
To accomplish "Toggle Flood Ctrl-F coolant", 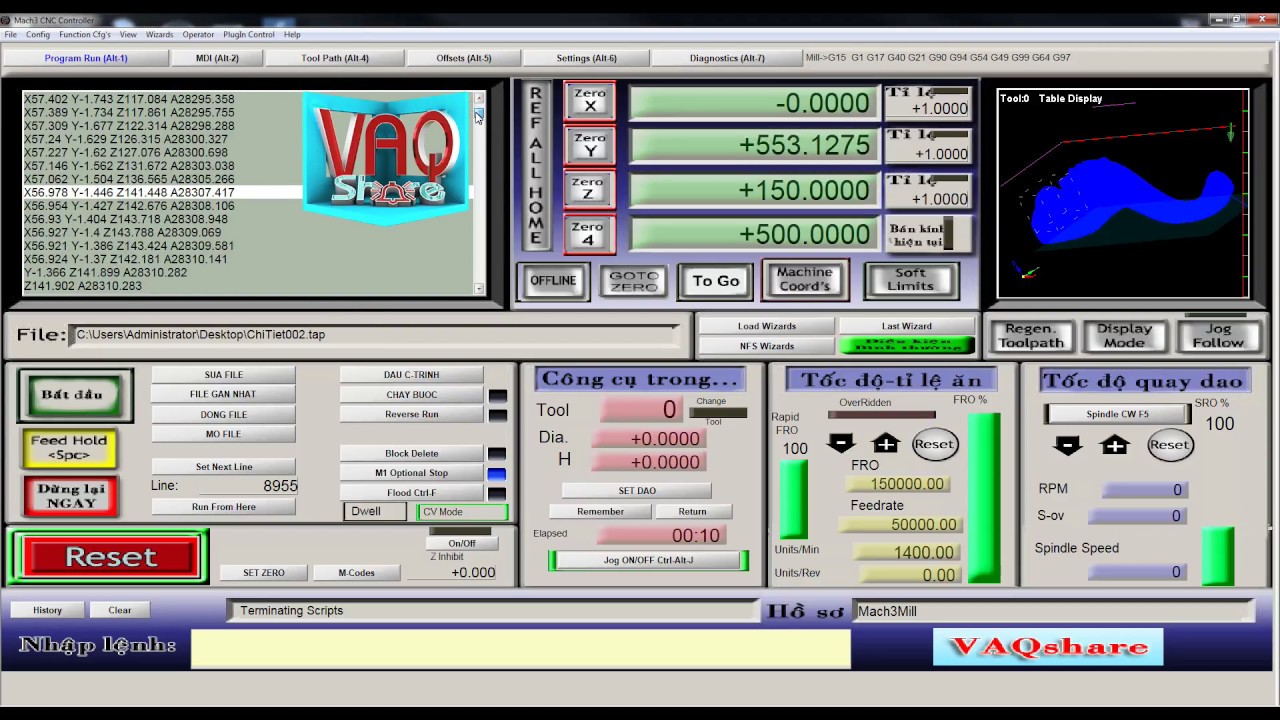I will point(412,493).
